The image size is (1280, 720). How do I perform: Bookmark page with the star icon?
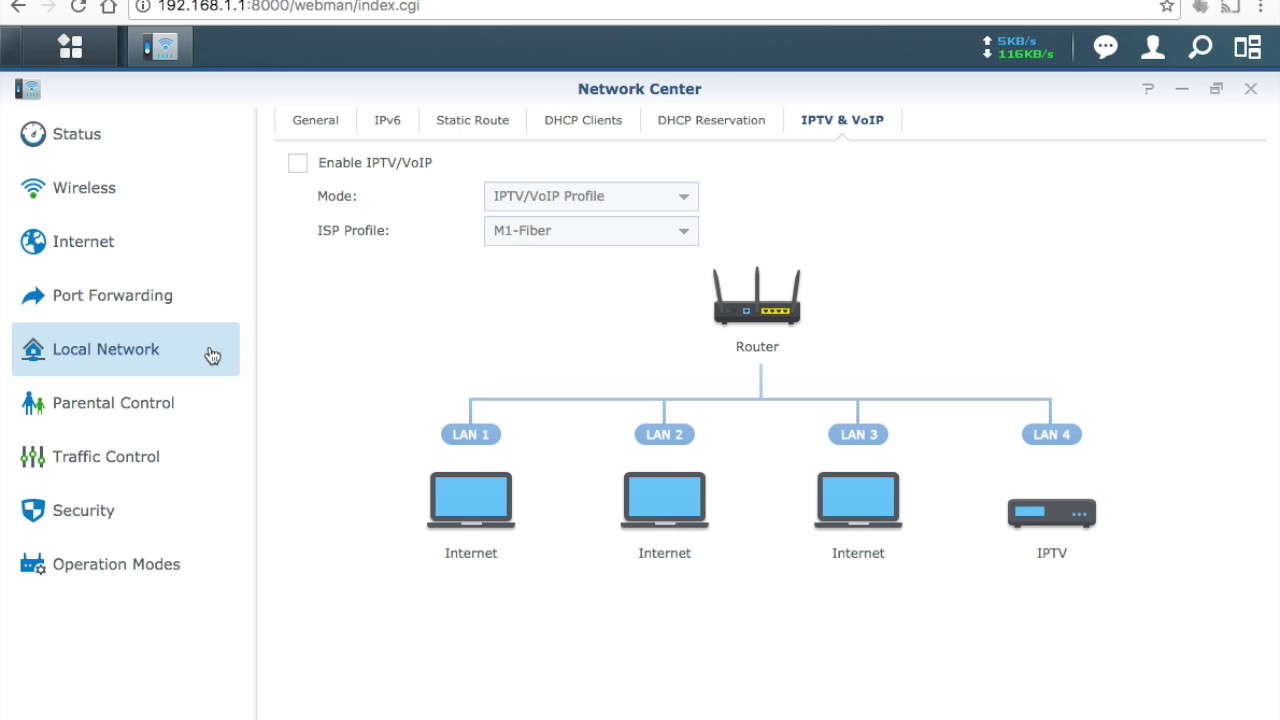tap(1167, 6)
